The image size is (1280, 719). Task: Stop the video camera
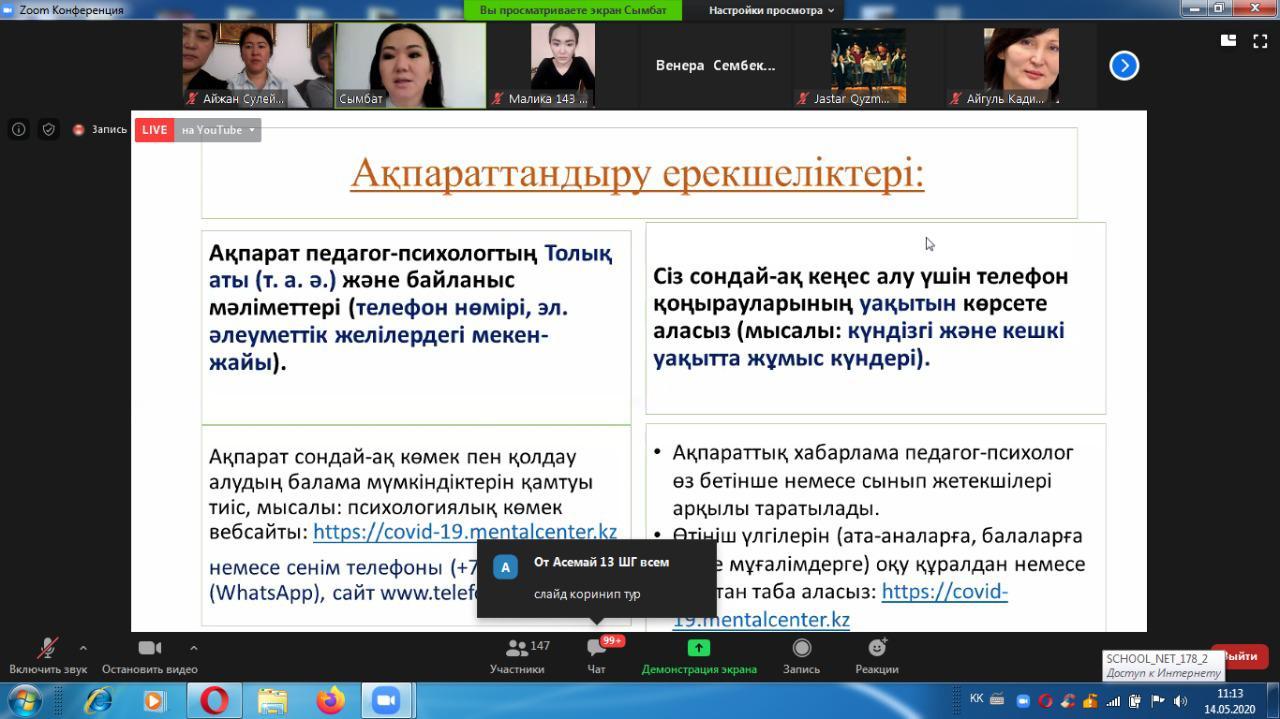[x=150, y=648]
